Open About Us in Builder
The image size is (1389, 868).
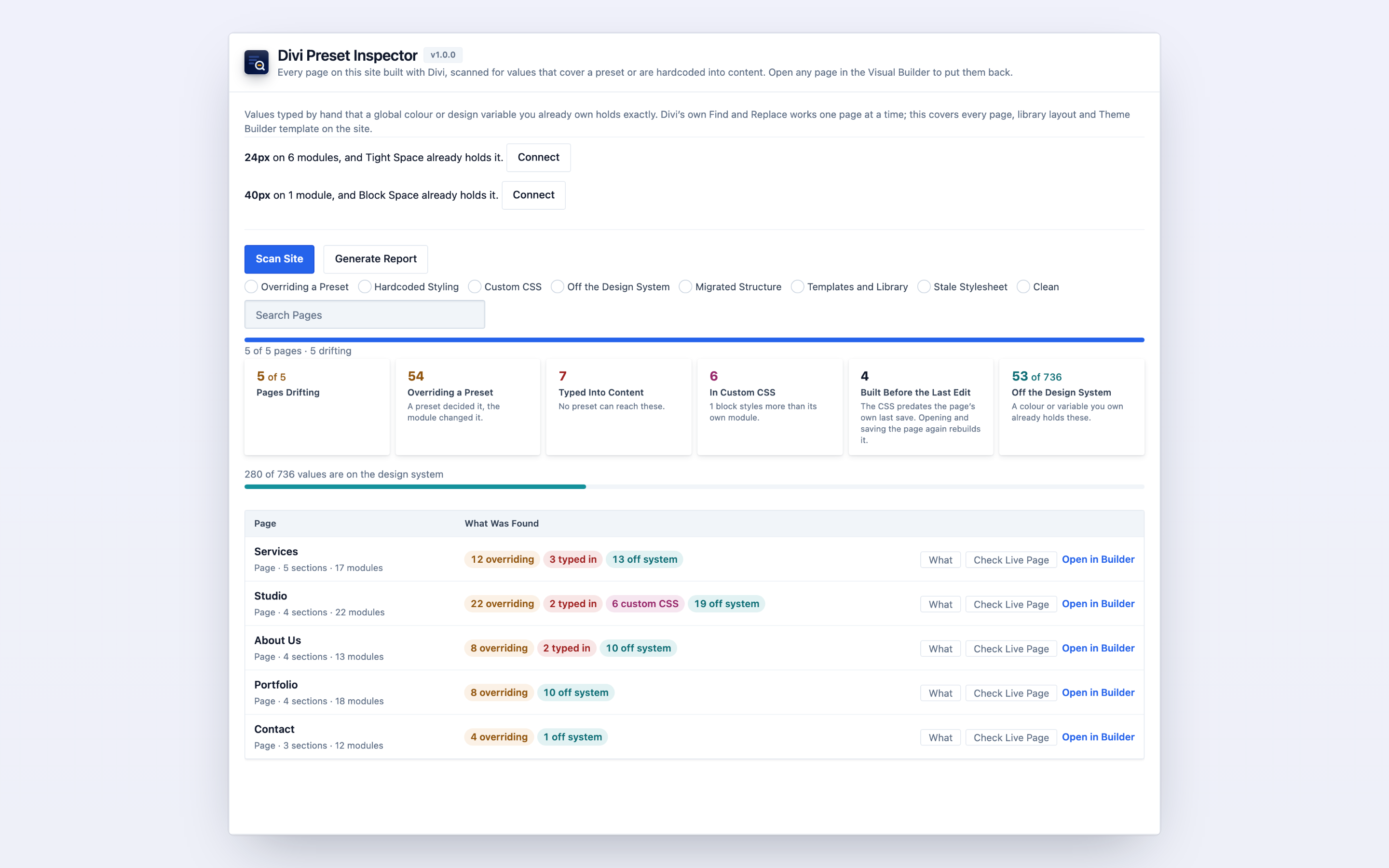point(1098,648)
